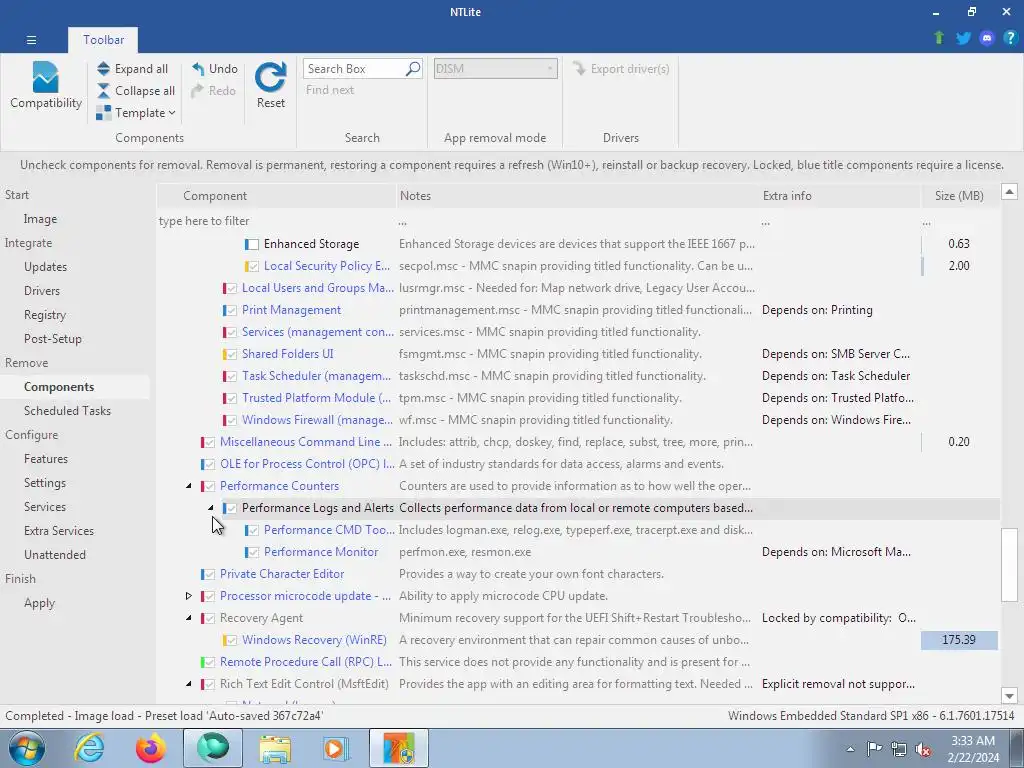Open the Registry page
Screen dimensions: 1024x768
click(x=45, y=315)
